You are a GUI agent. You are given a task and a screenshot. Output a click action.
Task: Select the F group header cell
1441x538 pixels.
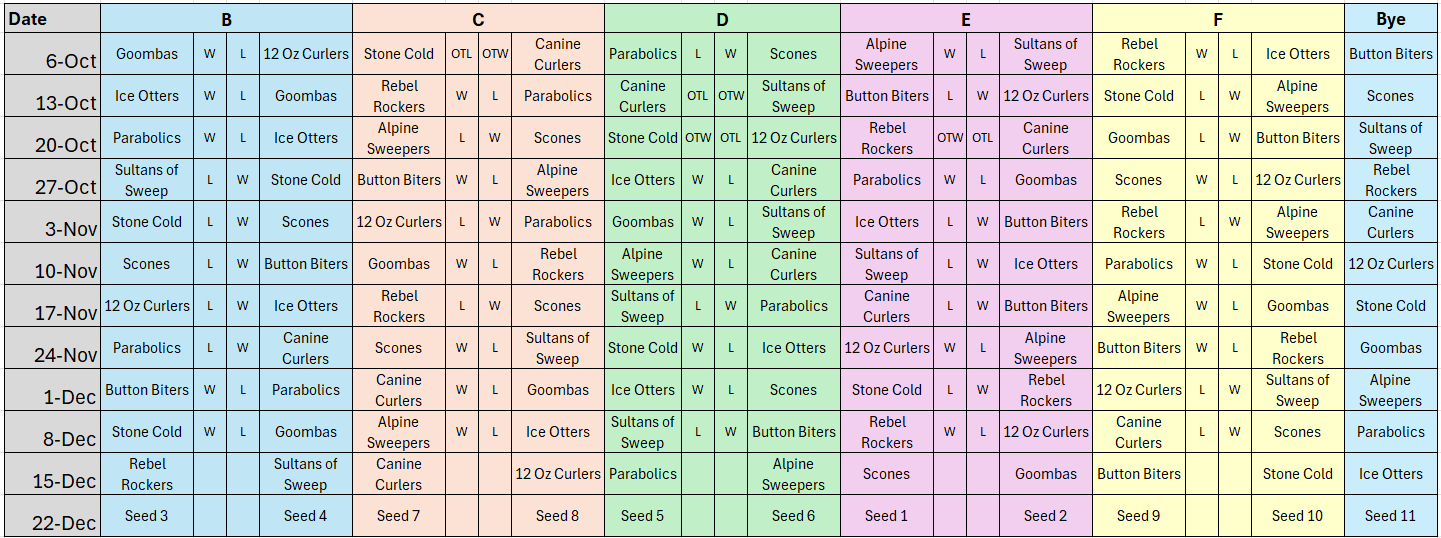1218,18
